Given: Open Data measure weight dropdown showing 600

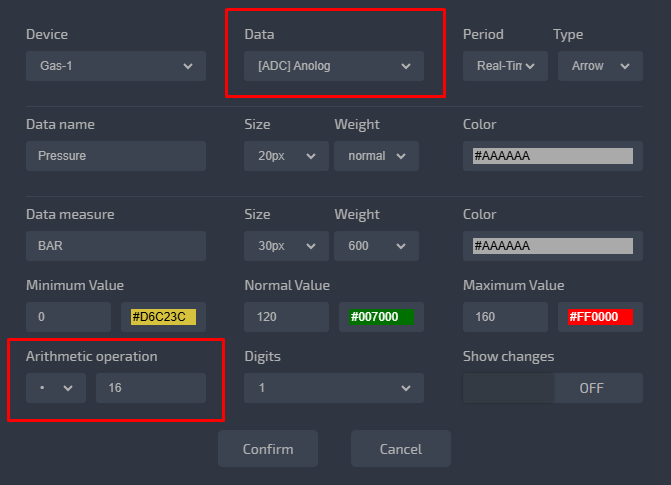Looking at the screenshot, I should click(376, 246).
